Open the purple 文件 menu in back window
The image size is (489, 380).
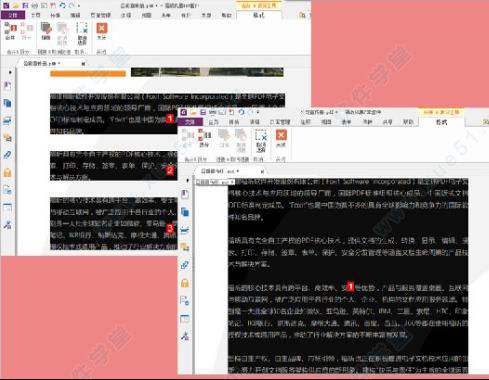(13, 15)
